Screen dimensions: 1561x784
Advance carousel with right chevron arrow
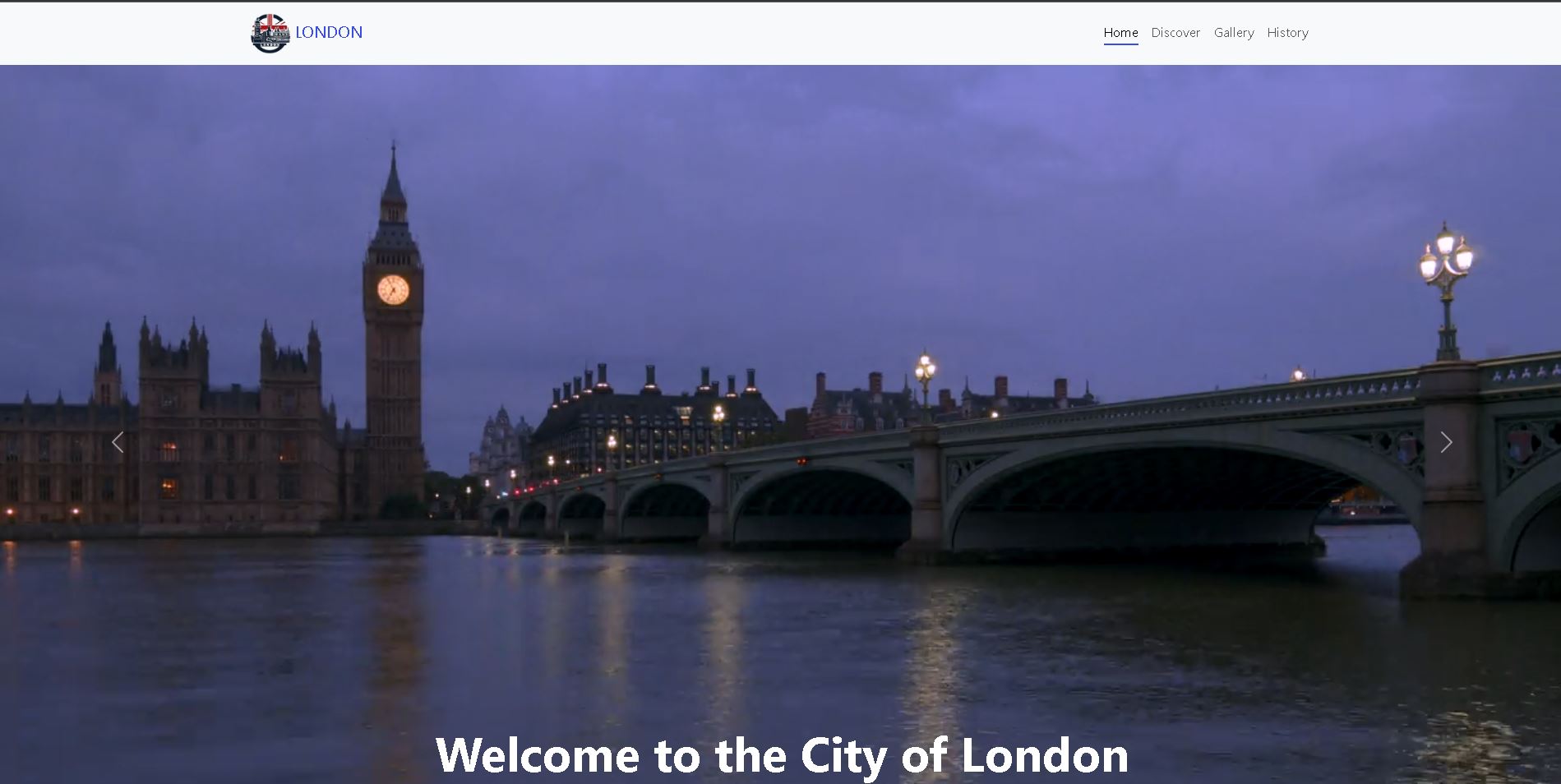click(x=1446, y=442)
